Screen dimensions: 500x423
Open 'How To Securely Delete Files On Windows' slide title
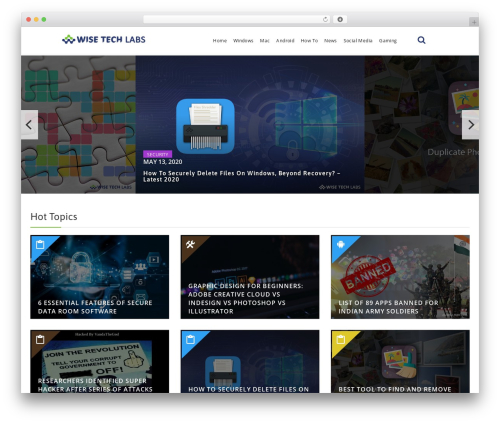242,176
